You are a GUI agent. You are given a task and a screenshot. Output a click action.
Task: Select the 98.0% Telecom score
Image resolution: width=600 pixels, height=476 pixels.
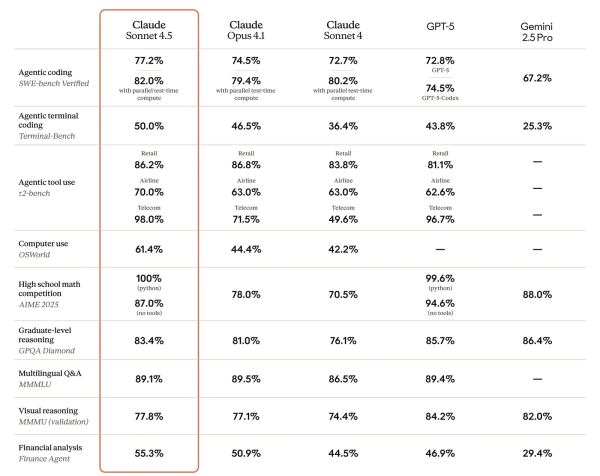click(x=149, y=218)
